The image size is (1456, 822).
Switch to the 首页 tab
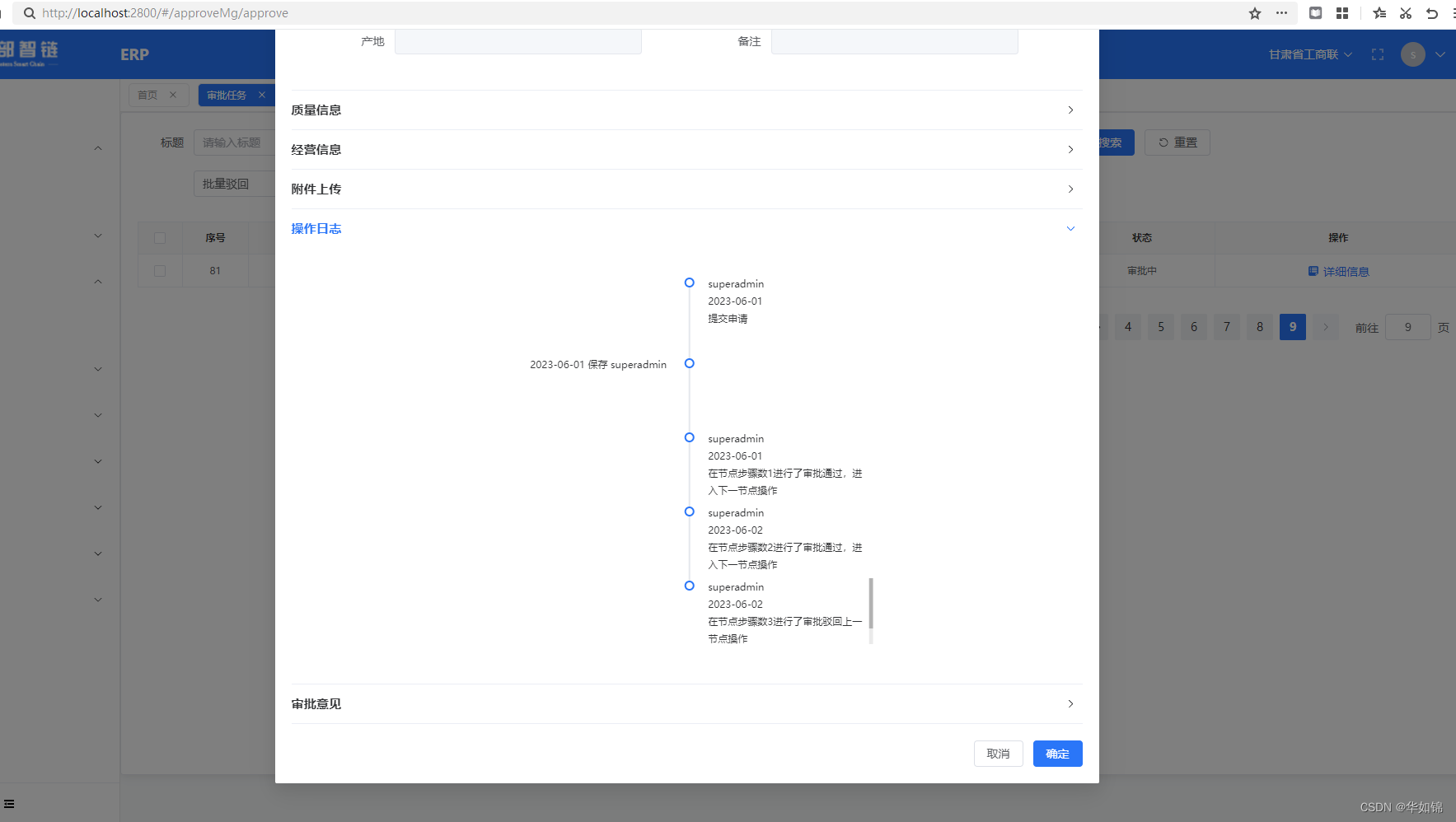pyautogui.click(x=148, y=95)
